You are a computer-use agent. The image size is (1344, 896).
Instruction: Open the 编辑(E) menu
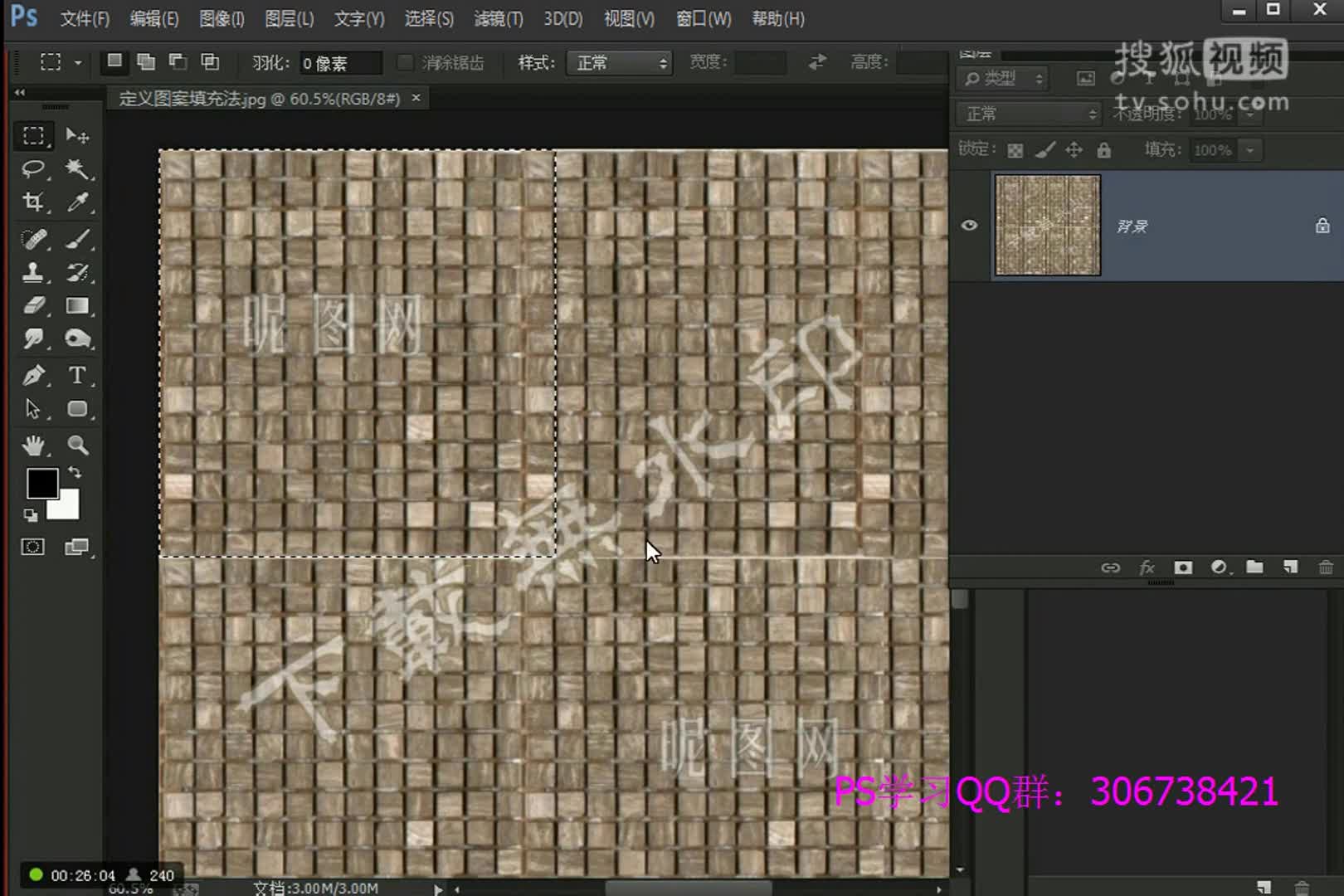(154, 18)
